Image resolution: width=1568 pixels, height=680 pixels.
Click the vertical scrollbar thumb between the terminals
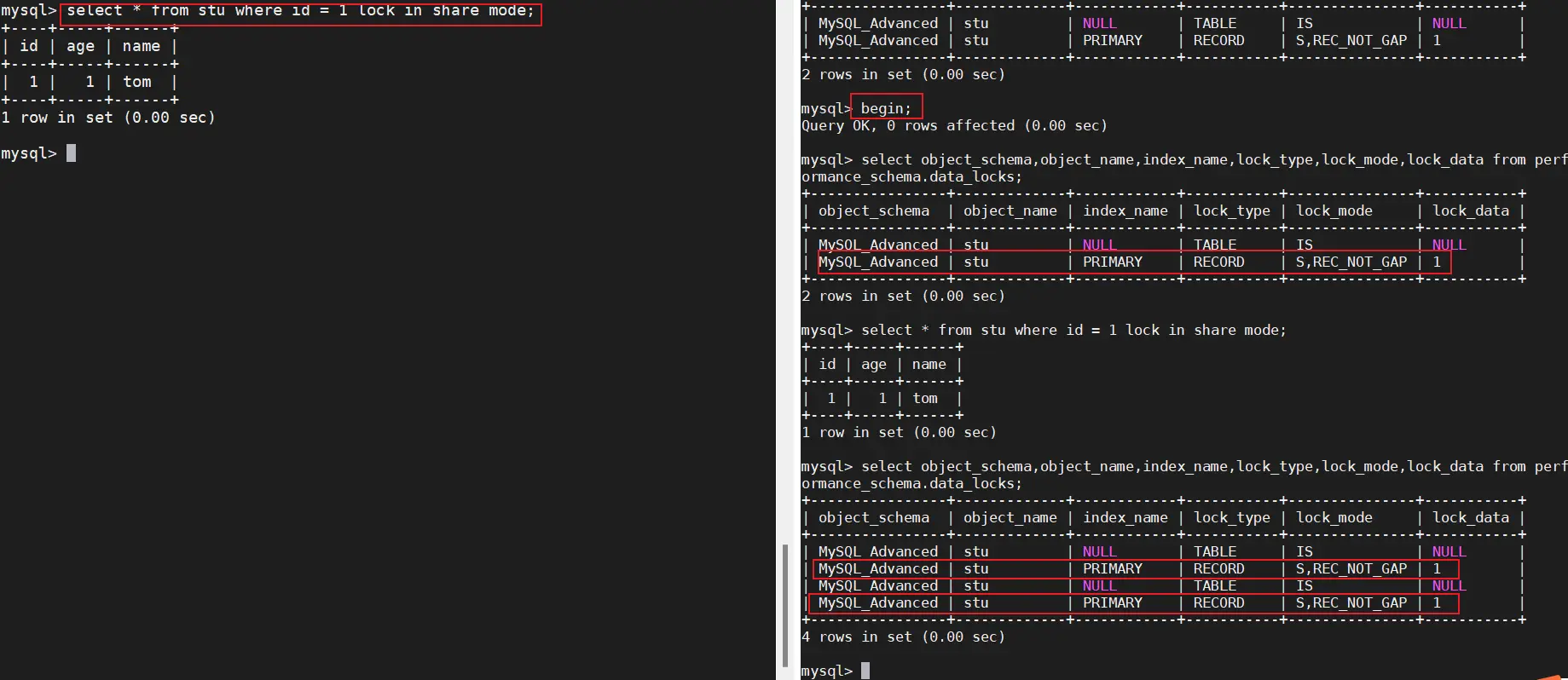784,606
